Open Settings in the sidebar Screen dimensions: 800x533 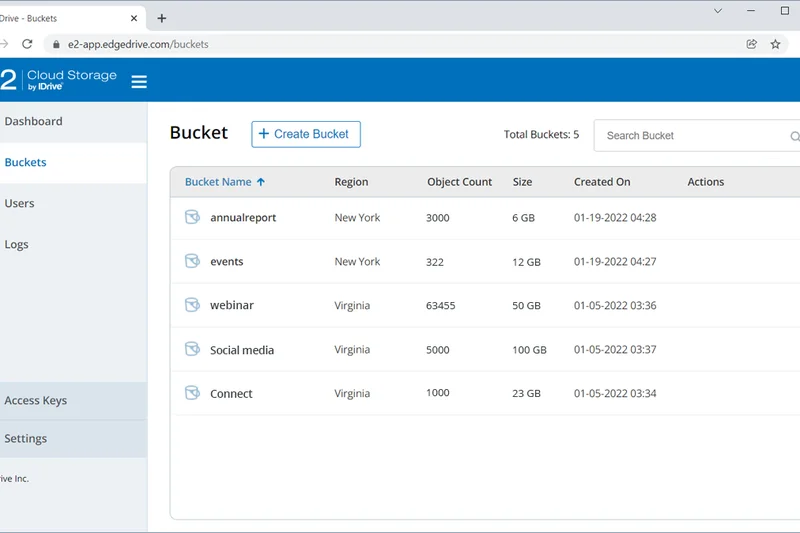(26, 438)
